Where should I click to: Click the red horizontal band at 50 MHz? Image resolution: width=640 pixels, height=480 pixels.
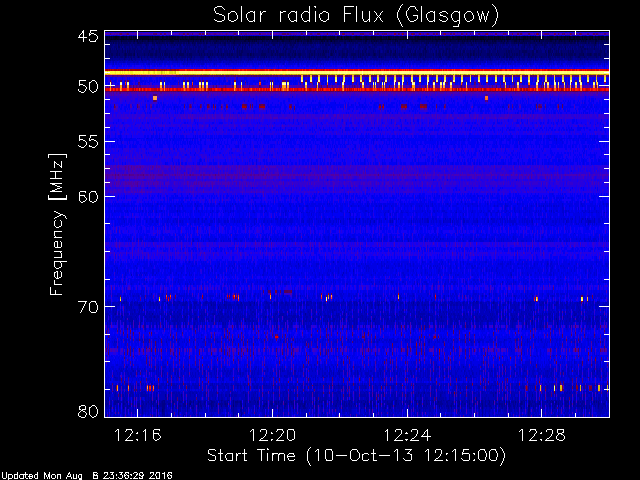357,89
